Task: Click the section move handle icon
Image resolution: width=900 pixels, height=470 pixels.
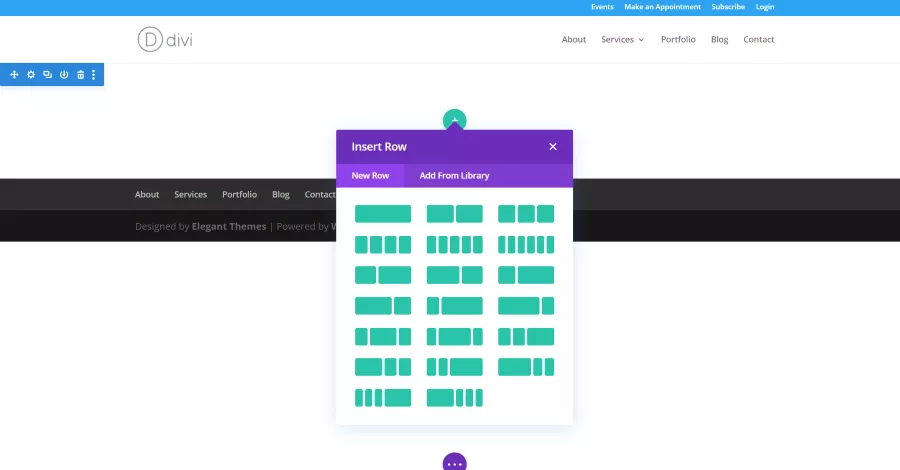Action: [14, 75]
